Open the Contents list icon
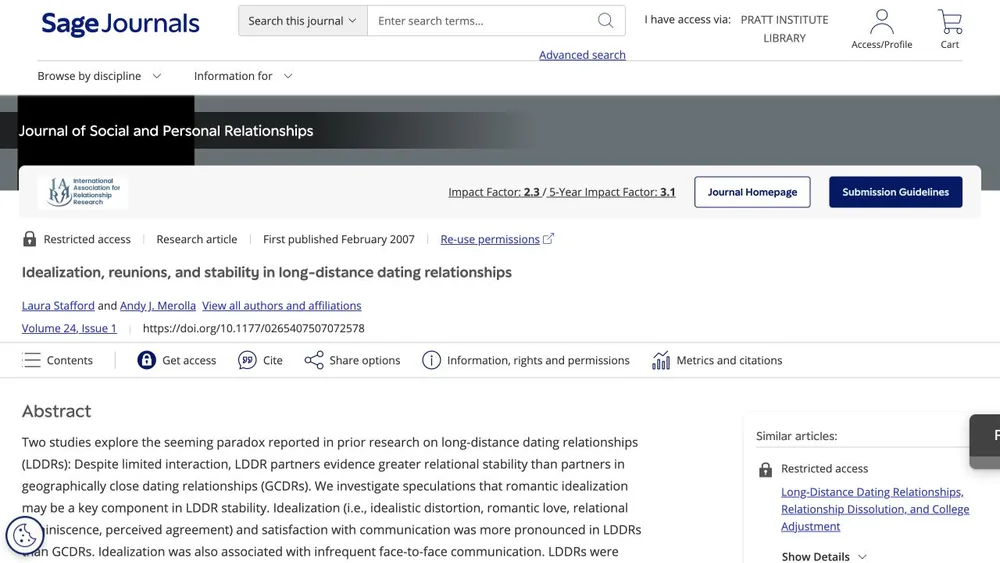The image size is (1000, 563). pyautogui.click(x=31, y=360)
